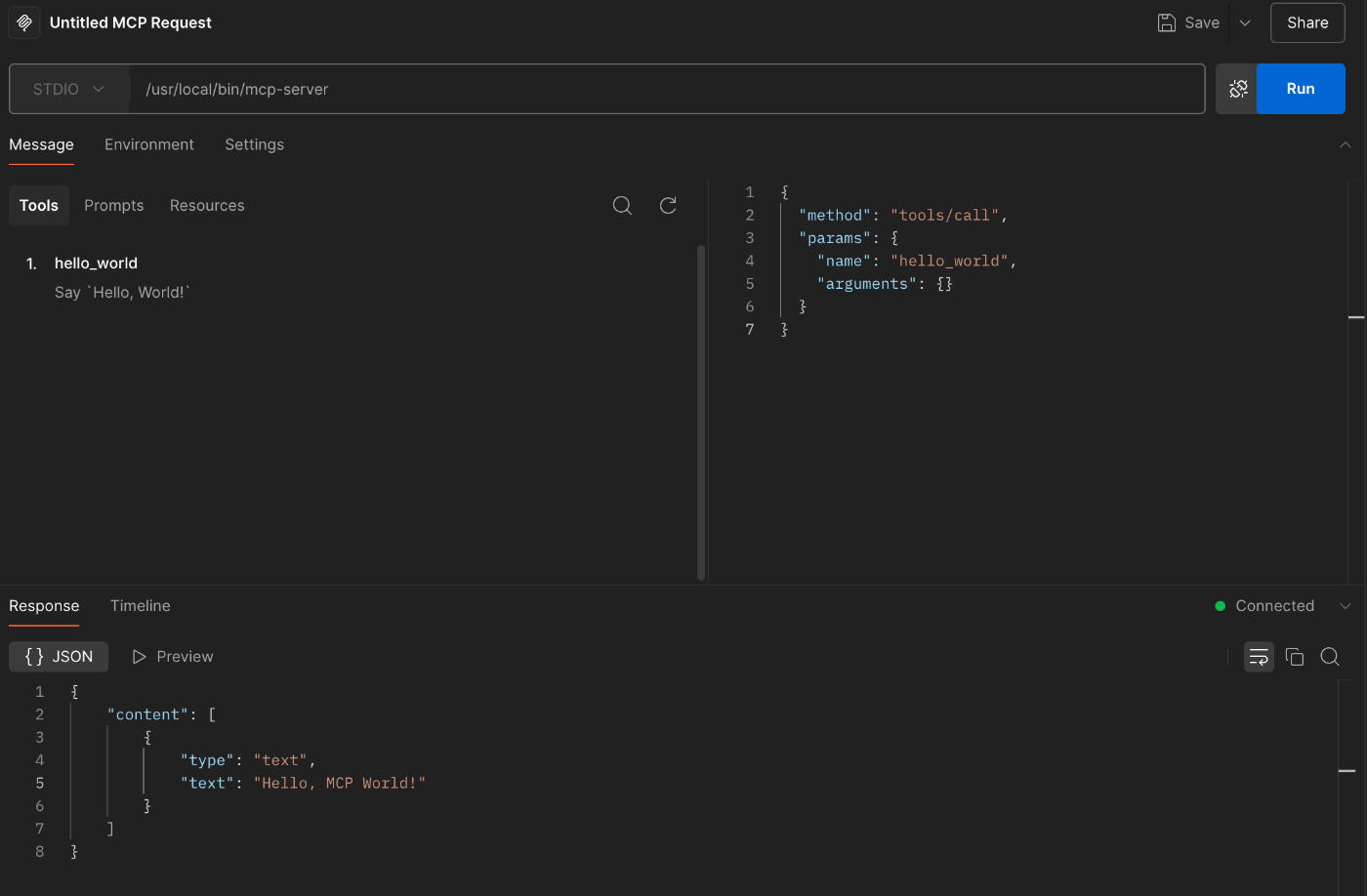Open the Response tab
The height and width of the screenshot is (896, 1367).
pyautogui.click(x=44, y=606)
